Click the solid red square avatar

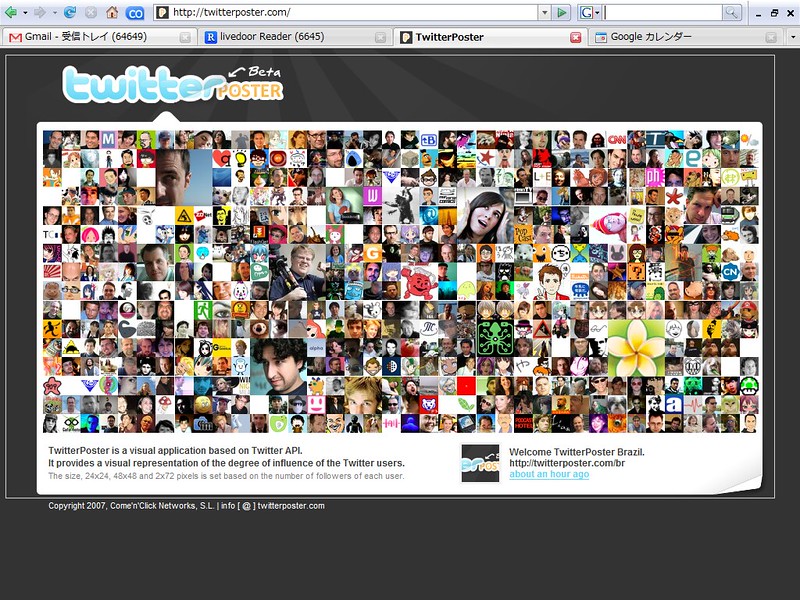466,386
